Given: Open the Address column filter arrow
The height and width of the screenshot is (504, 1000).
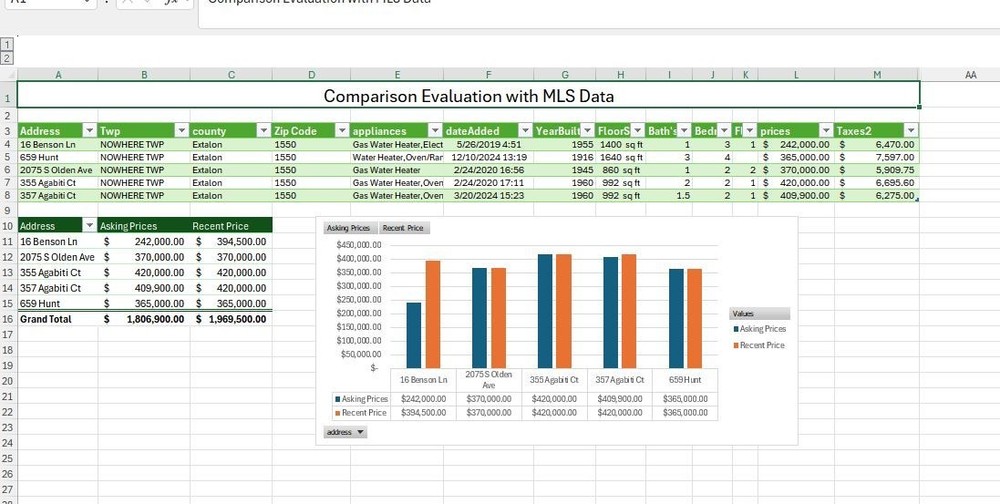Looking at the screenshot, I should pos(90,131).
